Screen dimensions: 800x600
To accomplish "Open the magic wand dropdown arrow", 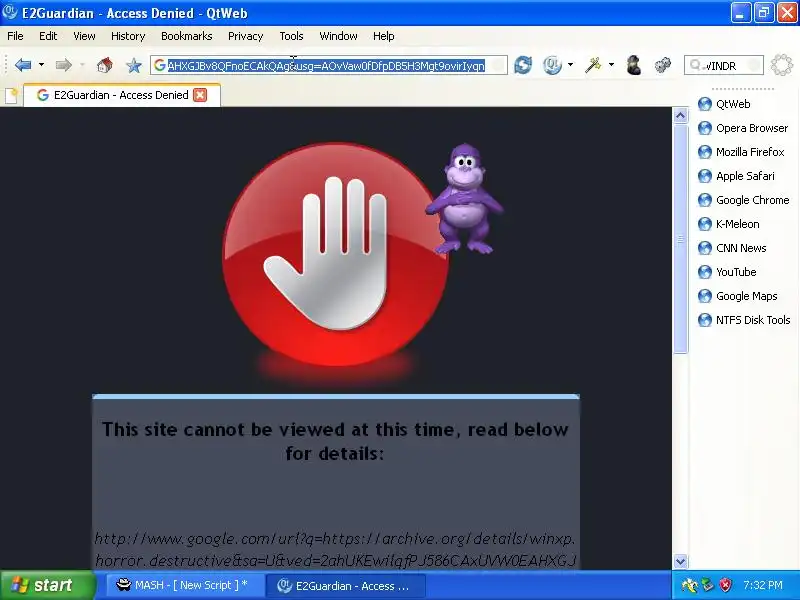I will 611,65.
